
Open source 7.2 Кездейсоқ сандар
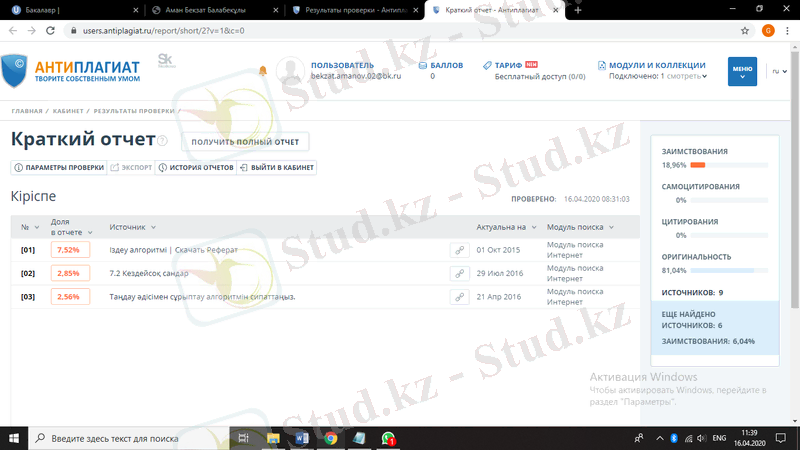[148, 273]
